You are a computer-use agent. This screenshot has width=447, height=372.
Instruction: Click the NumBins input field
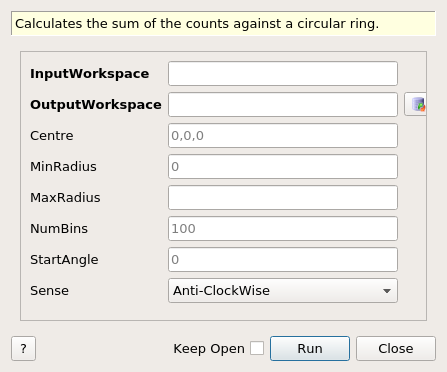(283, 228)
